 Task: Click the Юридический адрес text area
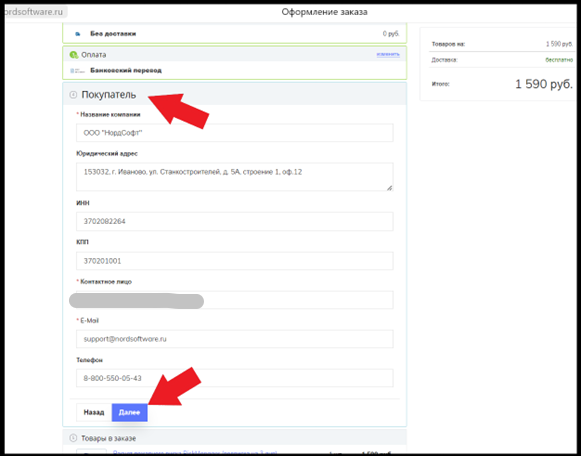tap(235, 177)
